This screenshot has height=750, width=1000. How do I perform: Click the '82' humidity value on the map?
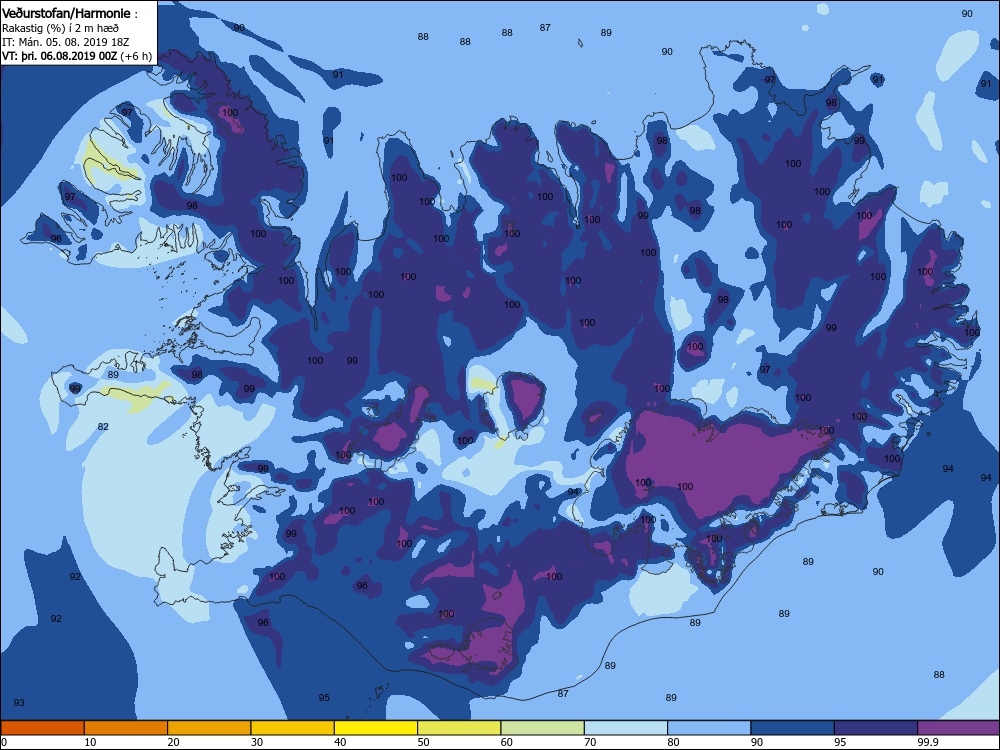103,427
